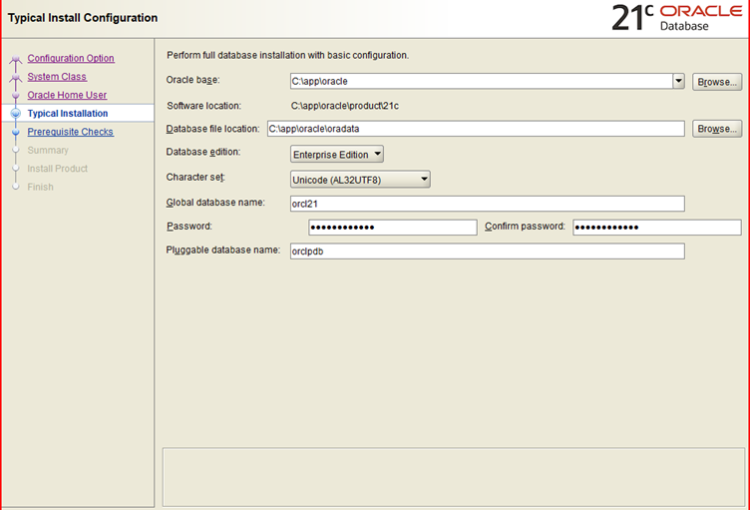
Task: Jump to the Oracle Home User step
Action: point(67,95)
